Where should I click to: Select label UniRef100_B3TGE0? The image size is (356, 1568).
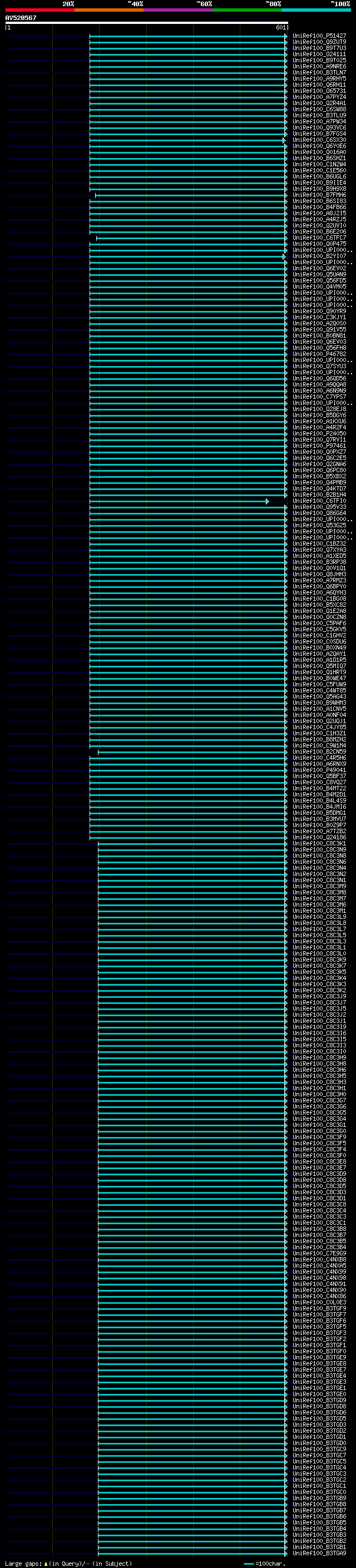(x=319, y=1394)
